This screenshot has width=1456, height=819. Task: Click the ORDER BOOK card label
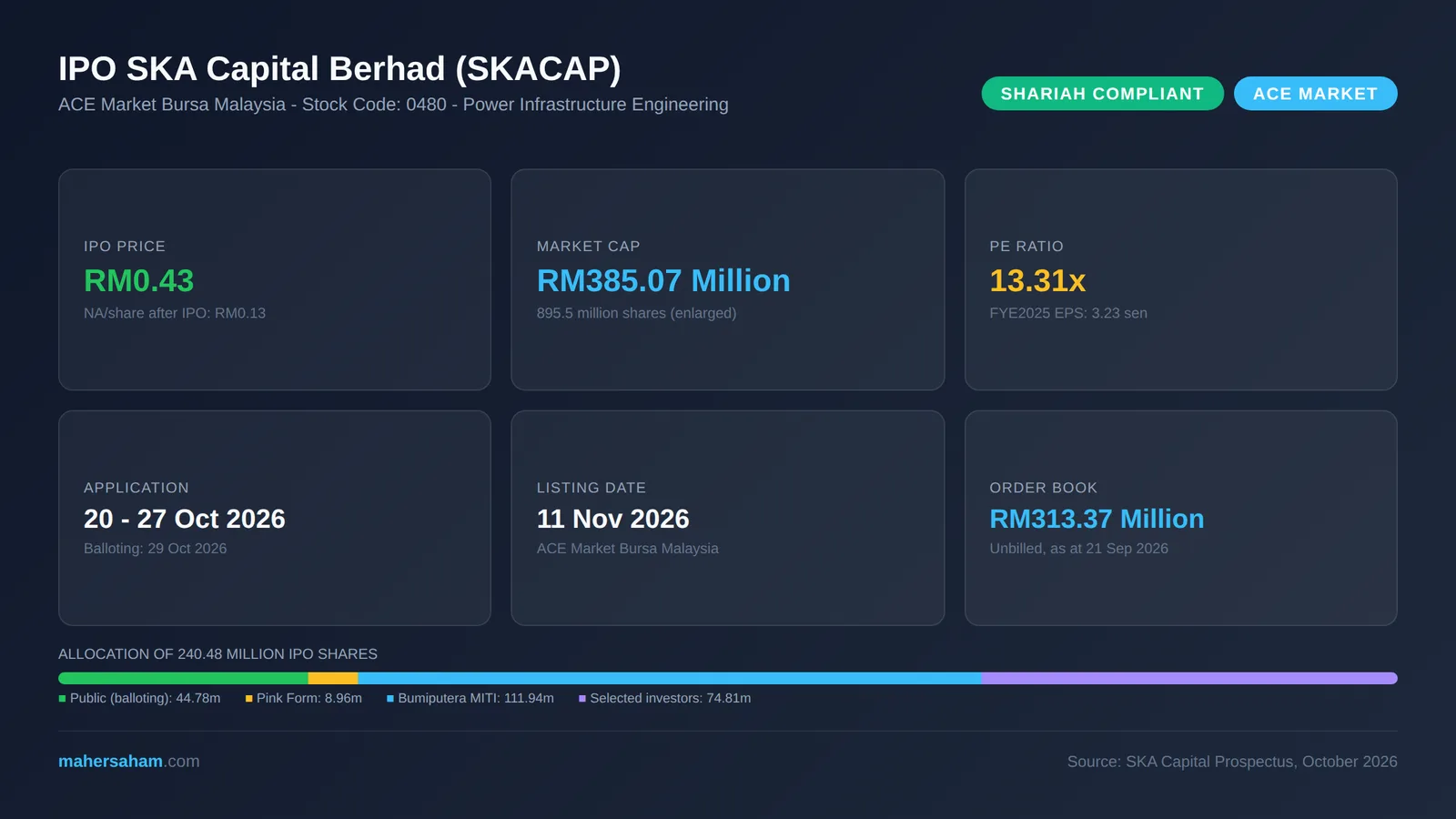point(1043,488)
